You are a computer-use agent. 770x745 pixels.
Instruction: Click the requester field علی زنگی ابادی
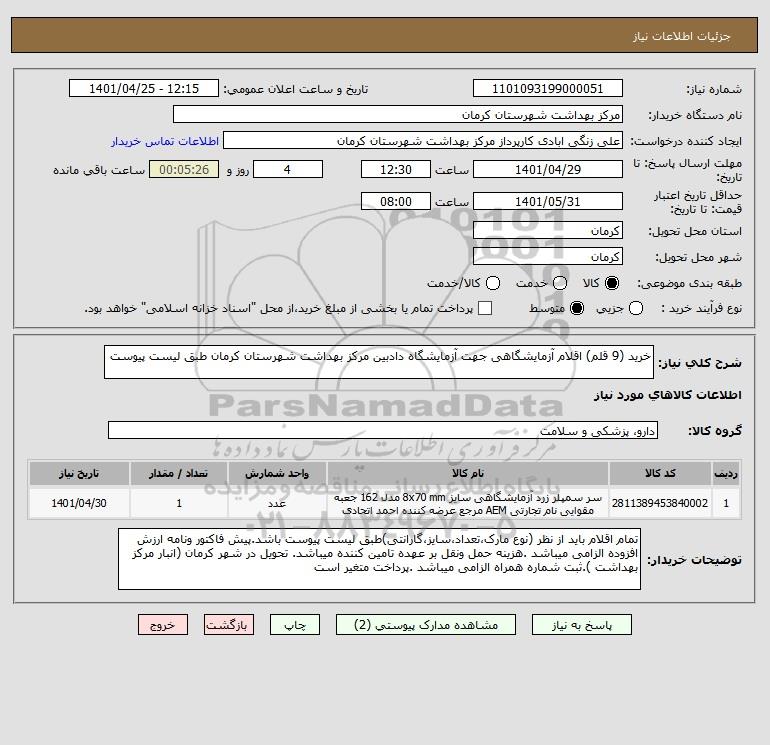[423, 140]
